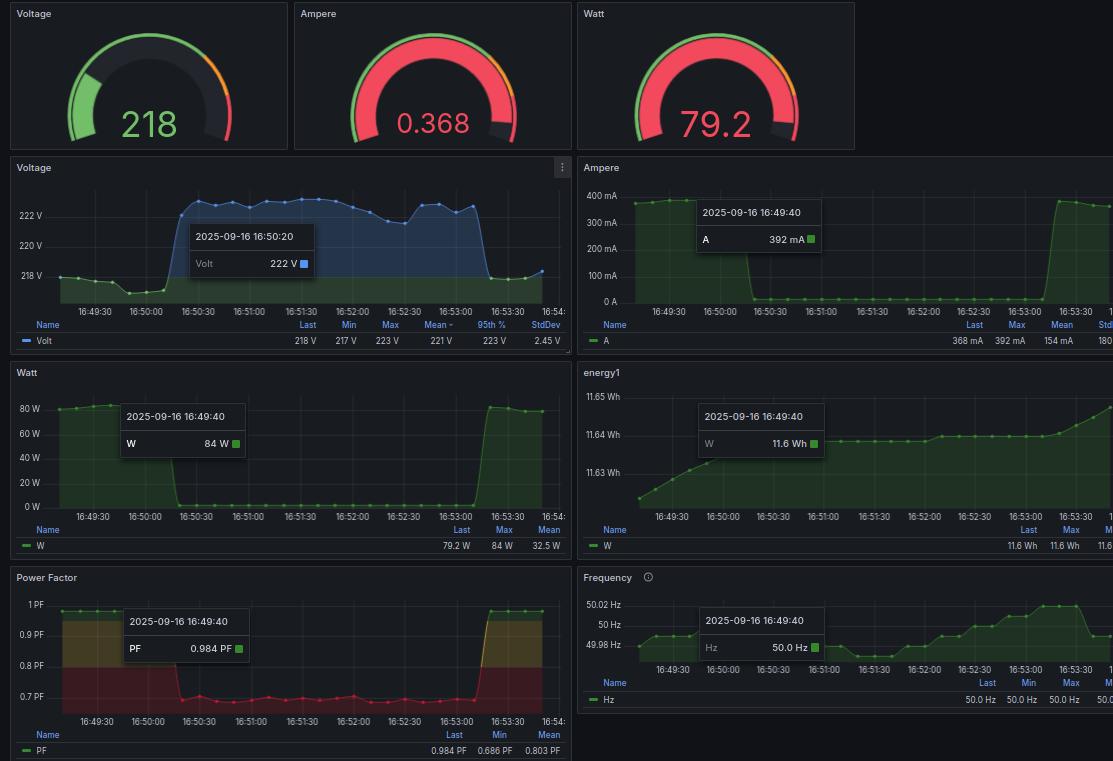Sort Watt legend by the Max column
Image resolution: width=1113 pixels, height=761 pixels.
503,529
